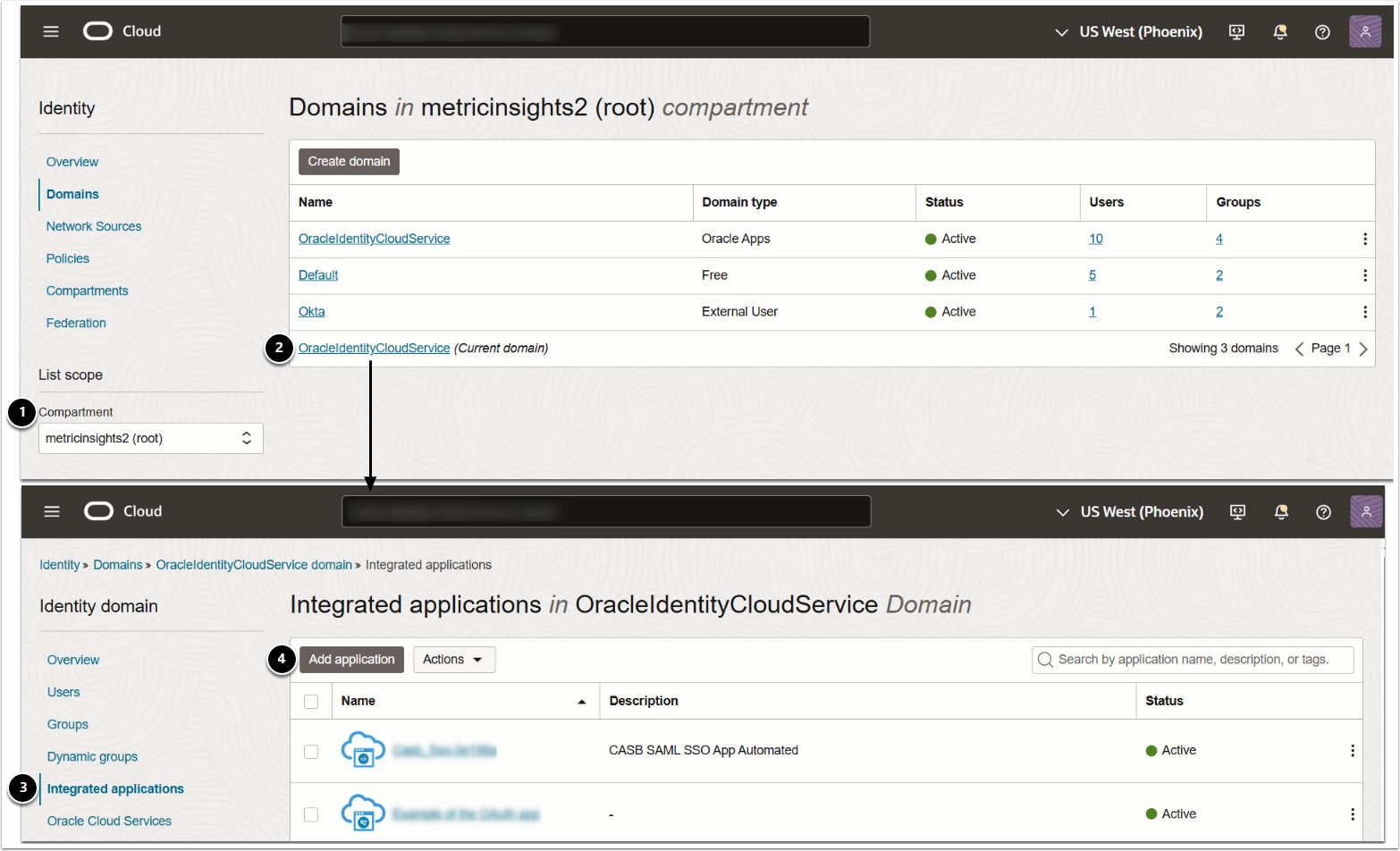Open the hamburger menu in top Cloud header

click(51, 31)
